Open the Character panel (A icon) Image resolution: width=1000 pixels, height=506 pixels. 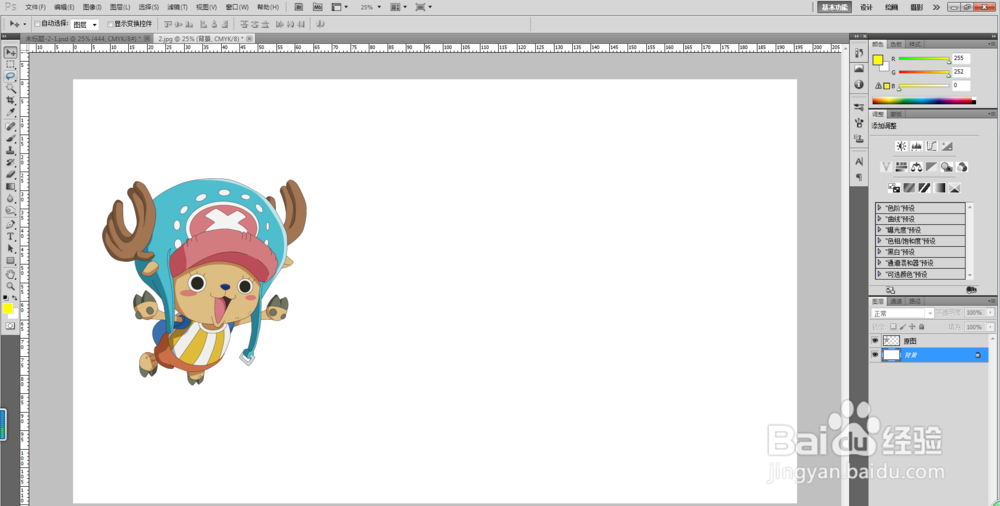(859, 161)
